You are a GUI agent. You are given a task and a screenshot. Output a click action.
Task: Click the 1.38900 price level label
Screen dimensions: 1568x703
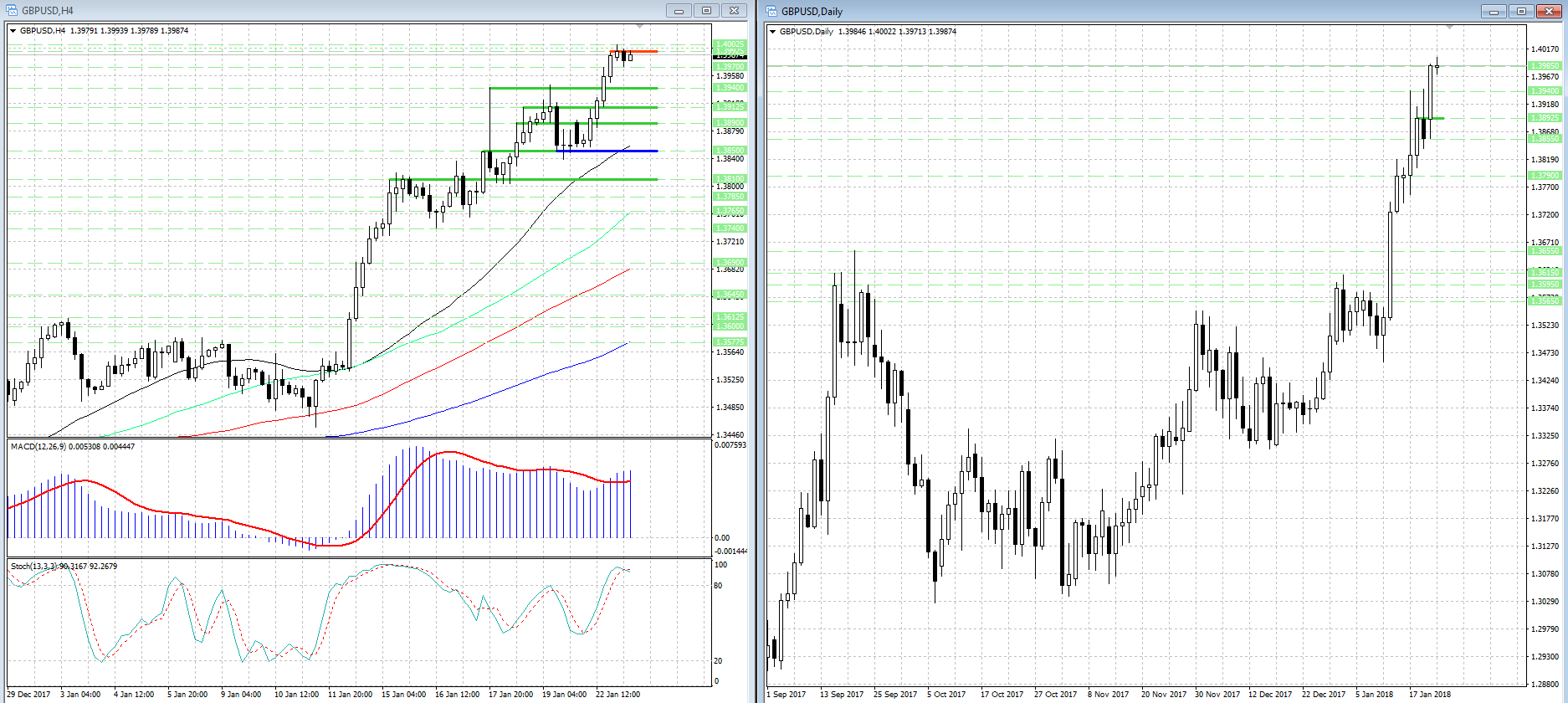[x=730, y=123]
